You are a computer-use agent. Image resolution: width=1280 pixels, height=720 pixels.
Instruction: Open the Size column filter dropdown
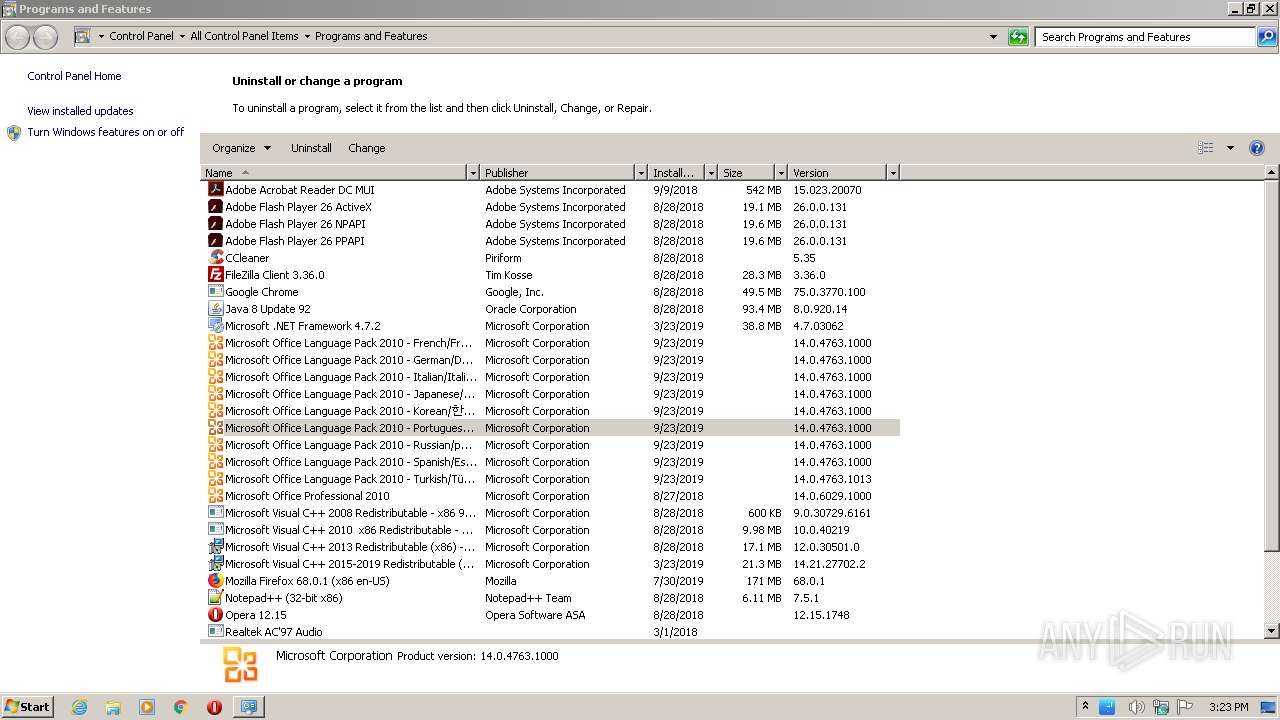(x=781, y=173)
